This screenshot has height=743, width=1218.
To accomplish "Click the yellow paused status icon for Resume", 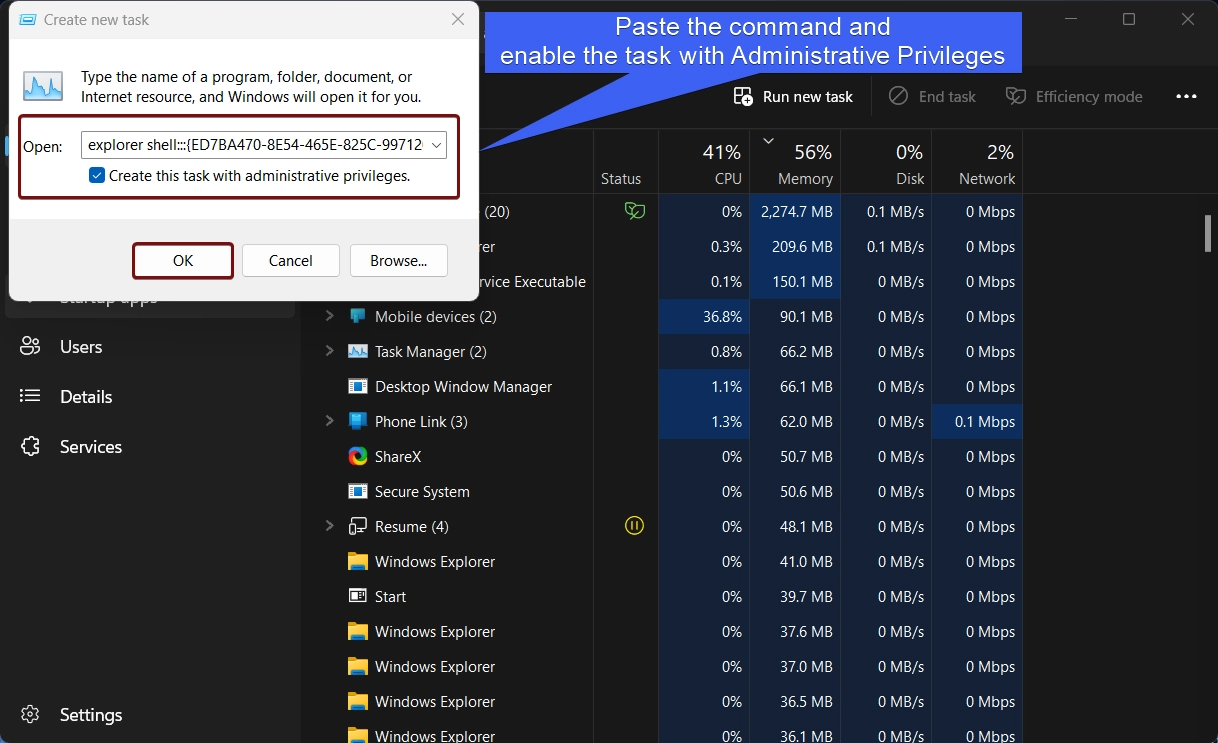I will (x=634, y=526).
